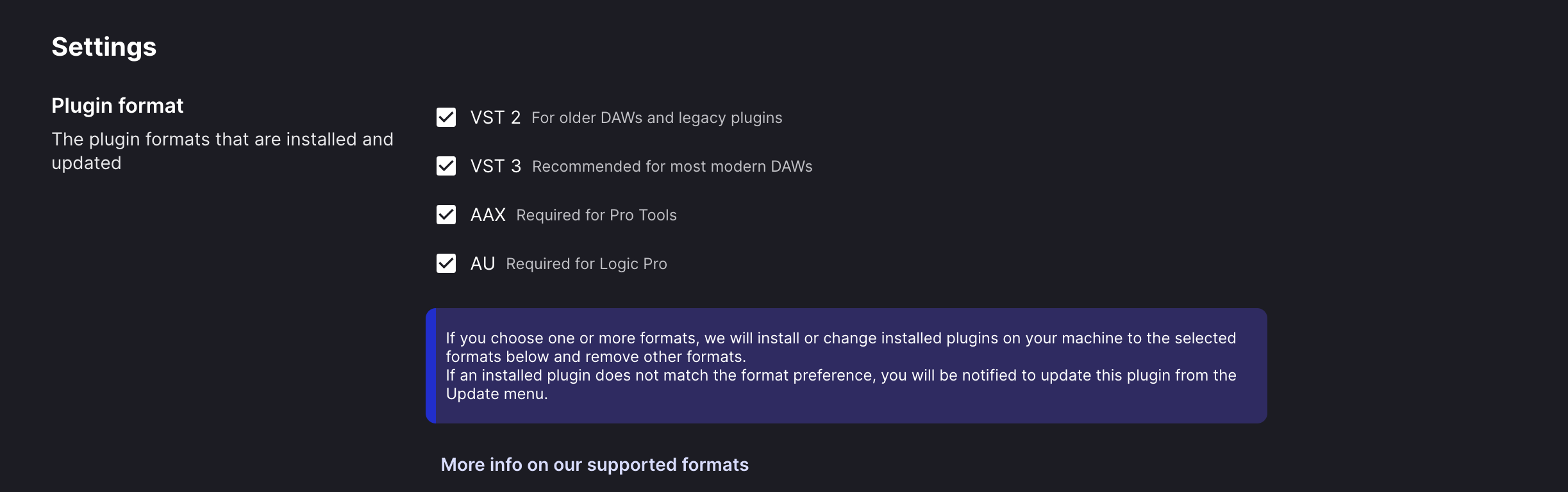Image resolution: width=1568 pixels, height=492 pixels.
Task: Click 'The plugin formats that are installed' description
Action: [x=222, y=151]
